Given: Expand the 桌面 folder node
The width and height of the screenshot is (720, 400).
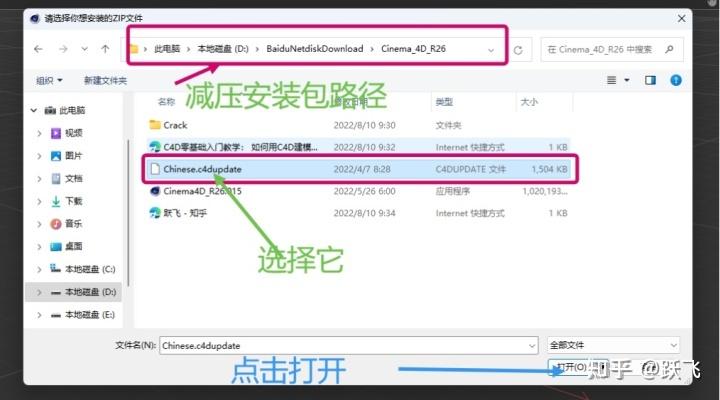Looking at the screenshot, I should [39, 247].
